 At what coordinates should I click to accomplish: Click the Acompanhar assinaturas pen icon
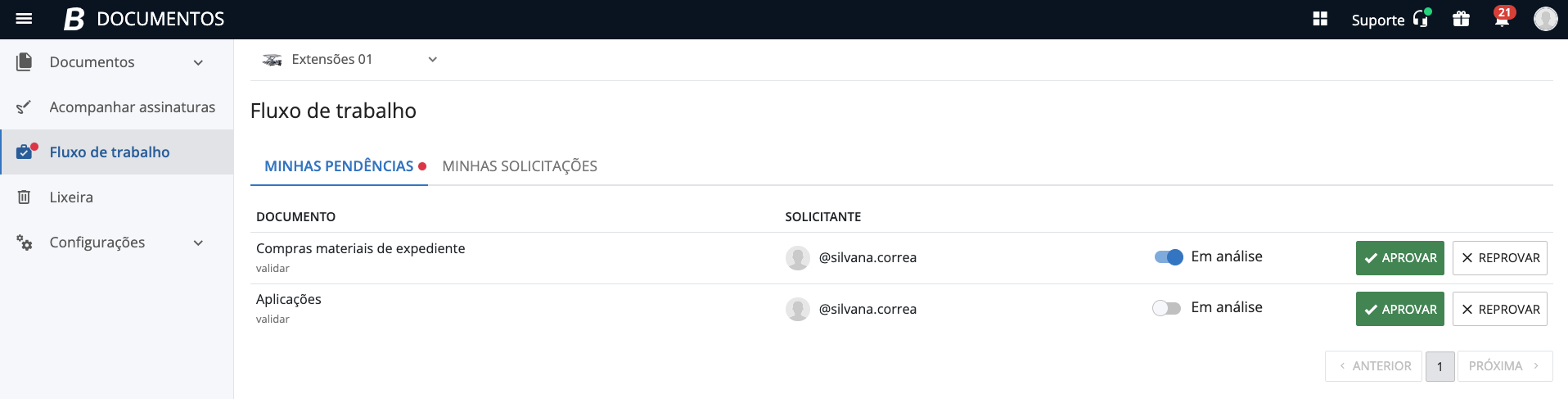click(25, 107)
